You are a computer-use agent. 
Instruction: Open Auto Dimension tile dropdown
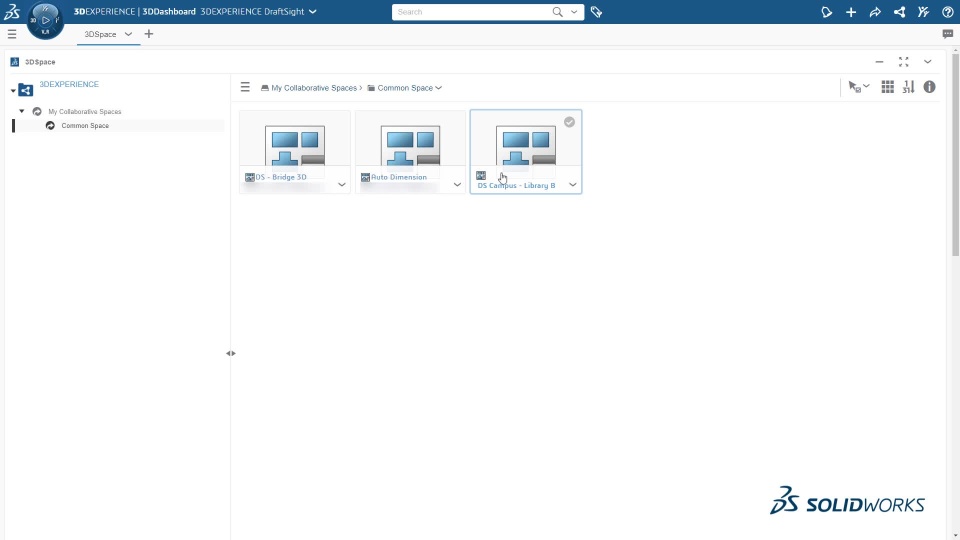[457, 184]
